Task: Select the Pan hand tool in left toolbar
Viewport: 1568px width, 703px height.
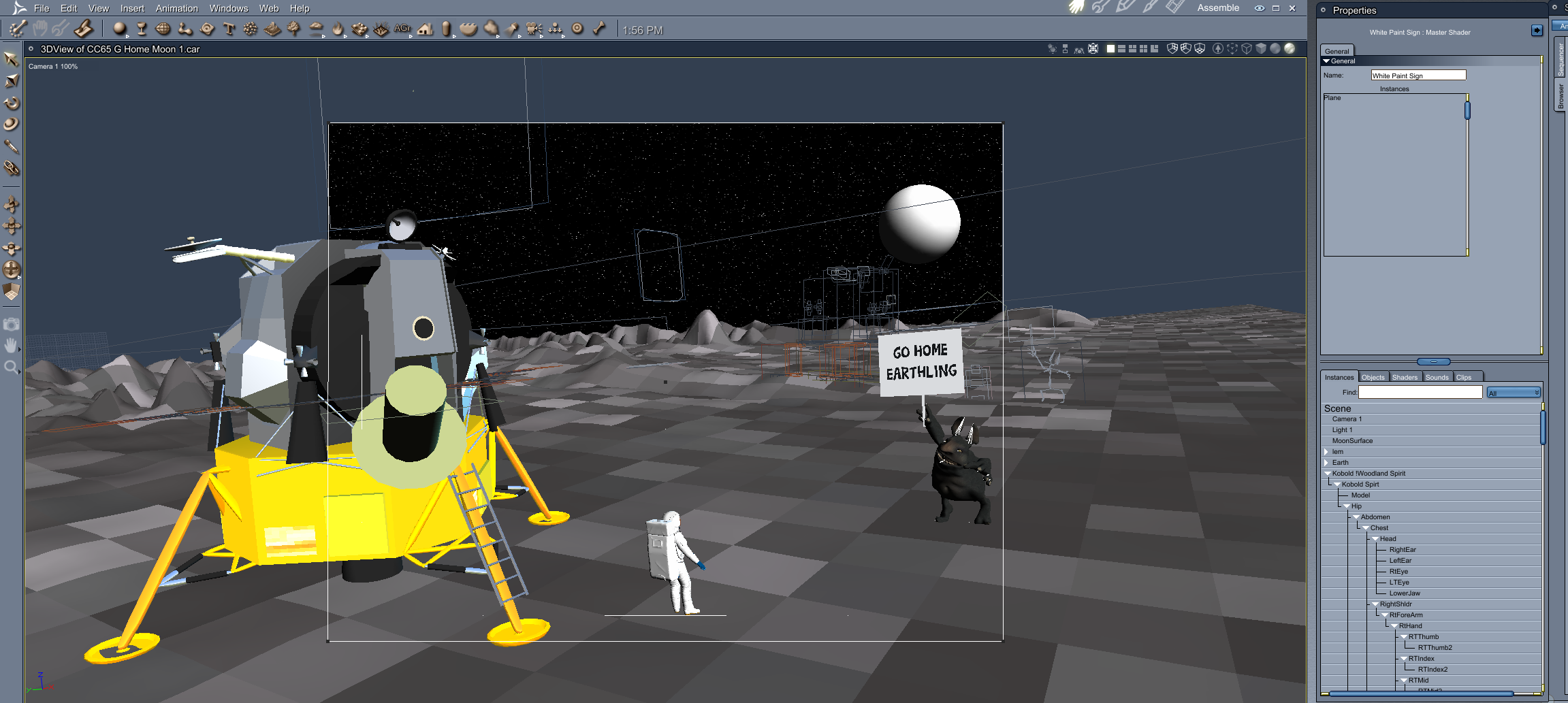Action: (x=12, y=345)
